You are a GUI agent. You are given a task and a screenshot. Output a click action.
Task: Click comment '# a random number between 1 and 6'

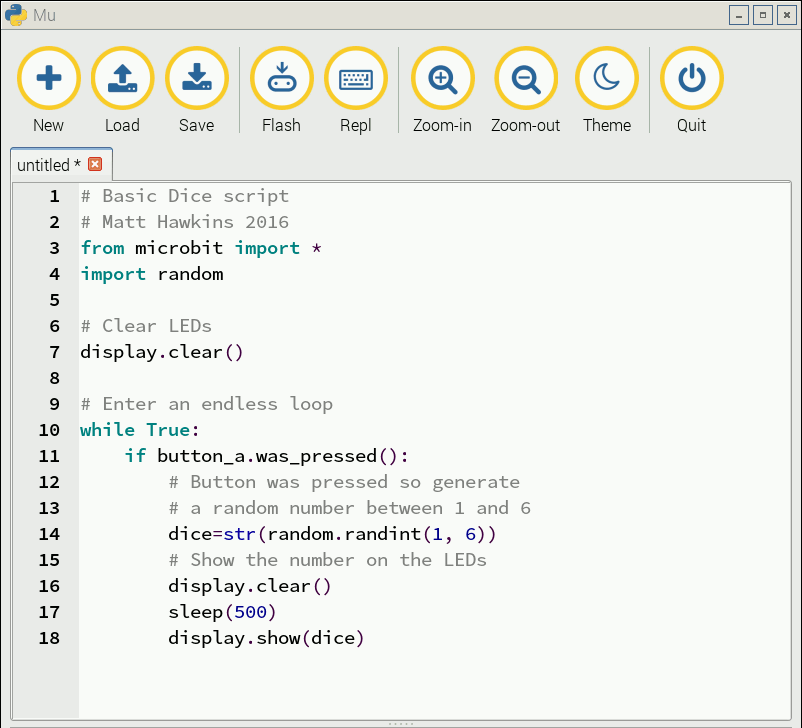point(350,509)
